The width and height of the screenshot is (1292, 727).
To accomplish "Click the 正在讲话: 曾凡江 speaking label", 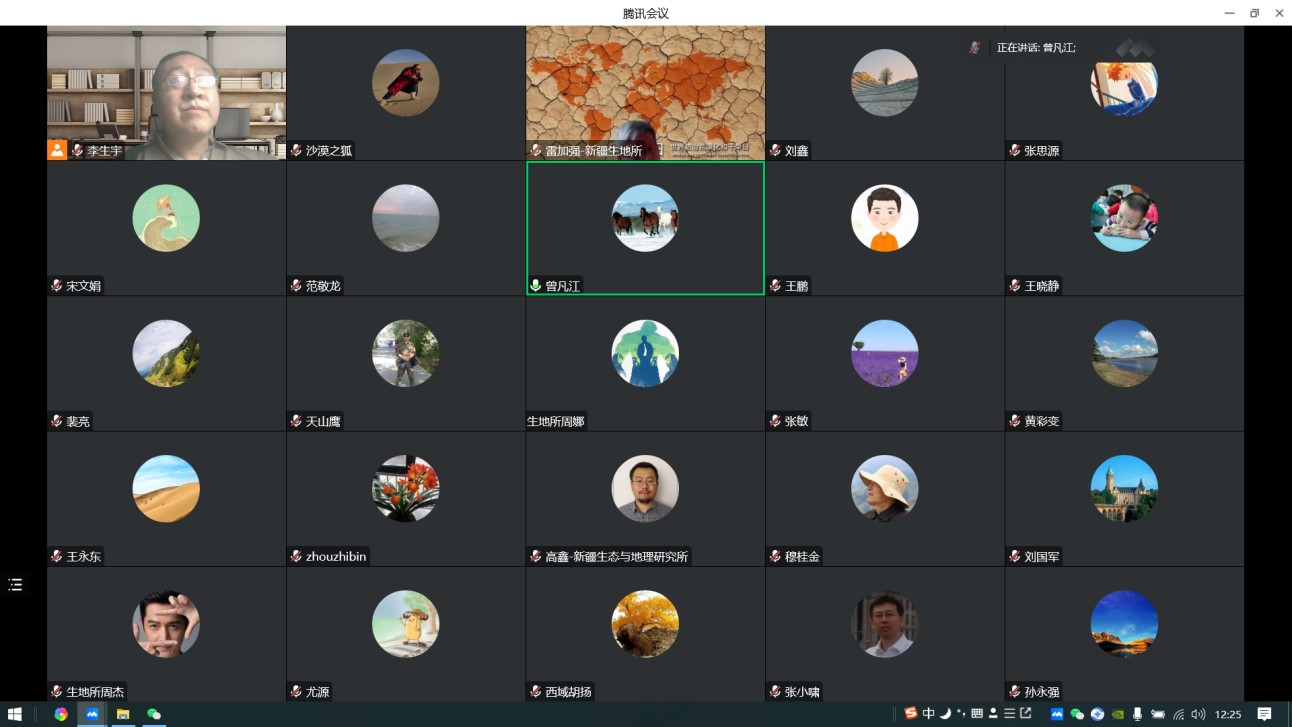I will point(1036,48).
